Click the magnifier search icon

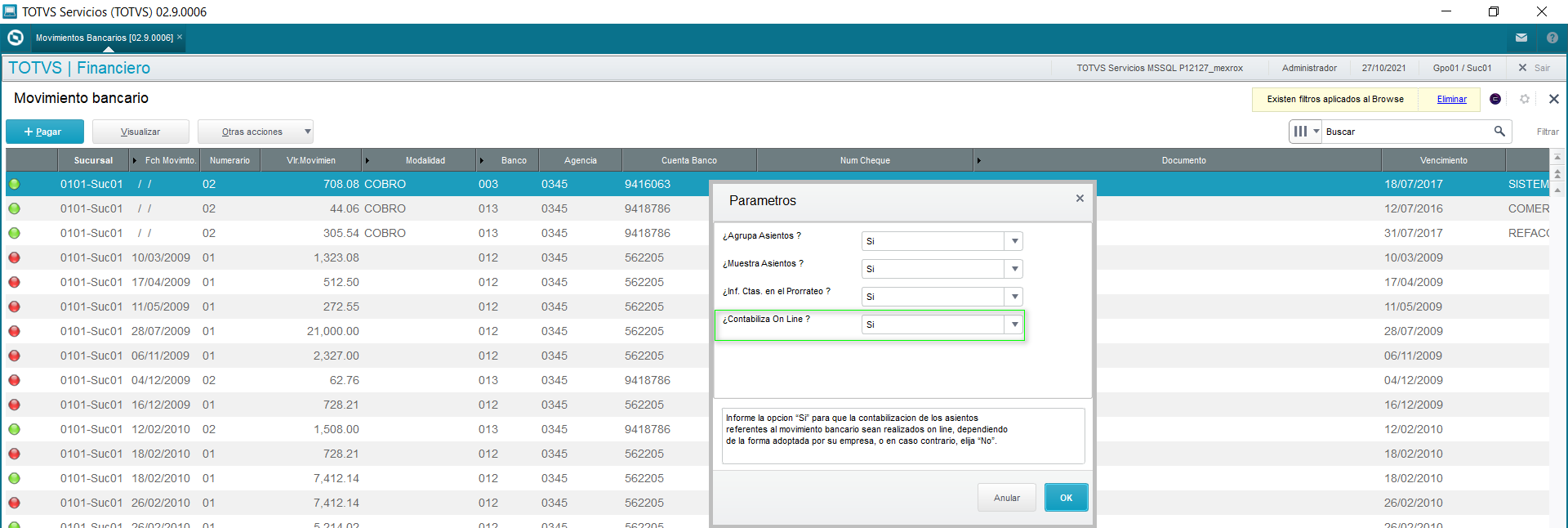(1499, 131)
